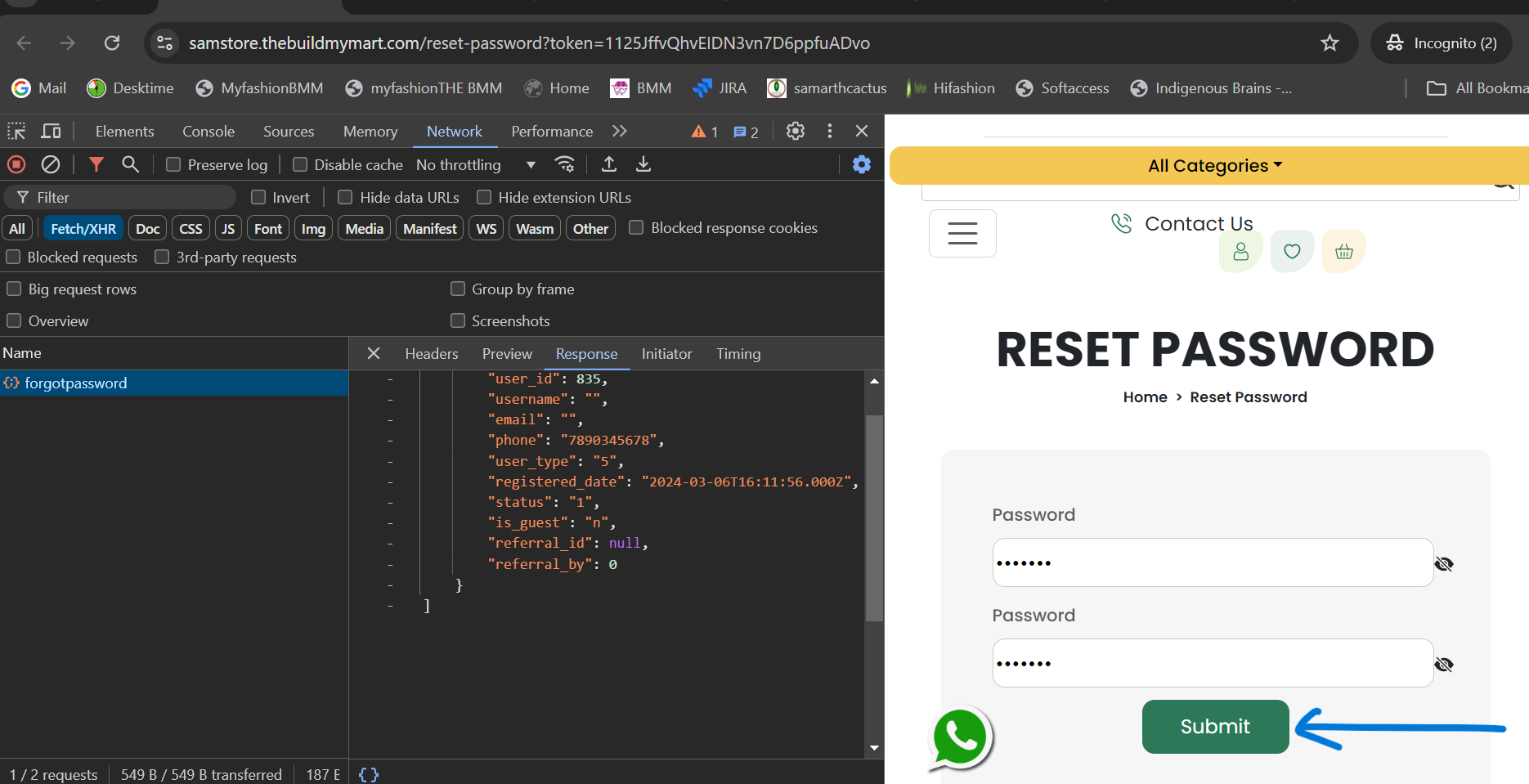This screenshot has height=784, width=1529.
Task: Open the All Bookmarks folder
Action: tap(1477, 88)
